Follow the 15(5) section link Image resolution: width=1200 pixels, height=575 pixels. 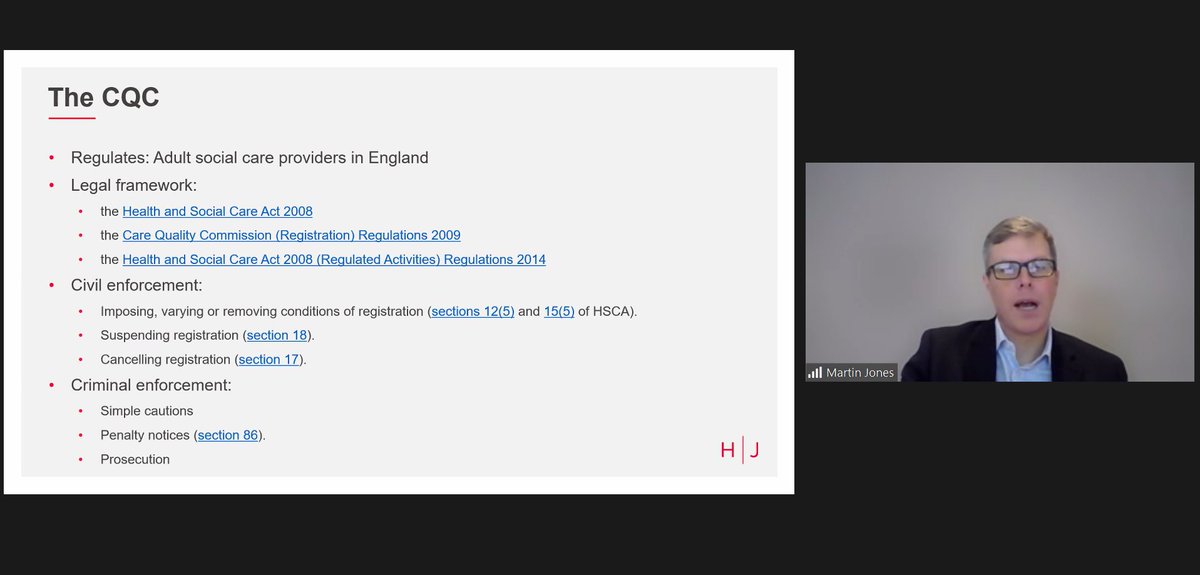coord(559,311)
